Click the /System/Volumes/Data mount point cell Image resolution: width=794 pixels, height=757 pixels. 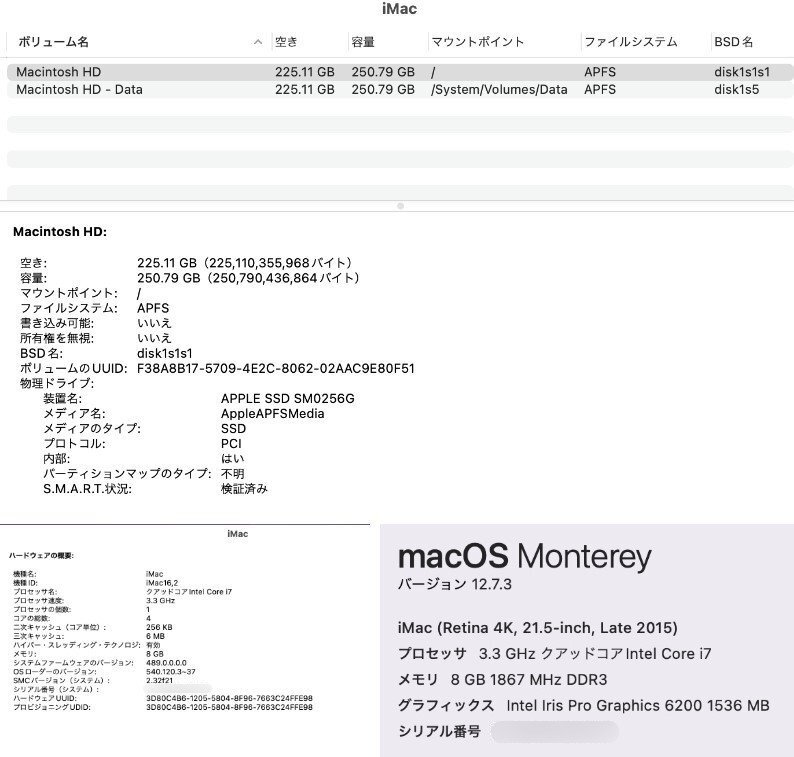[x=499, y=90]
